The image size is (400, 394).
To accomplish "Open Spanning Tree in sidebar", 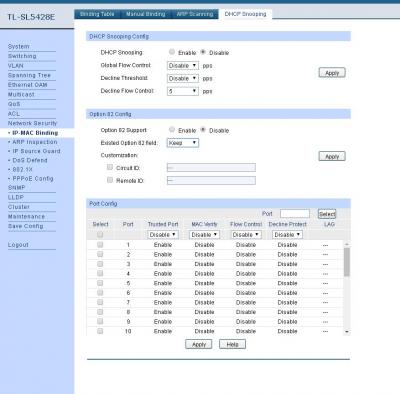I will pos(29,75).
